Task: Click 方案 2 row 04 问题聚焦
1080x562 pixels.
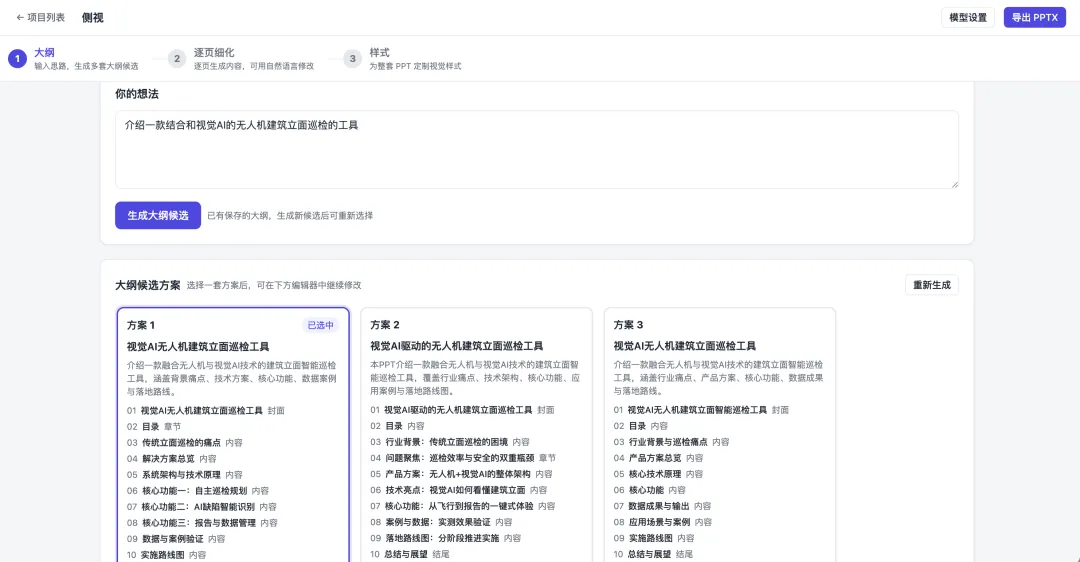Action: pyautogui.click(x=463, y=457)
